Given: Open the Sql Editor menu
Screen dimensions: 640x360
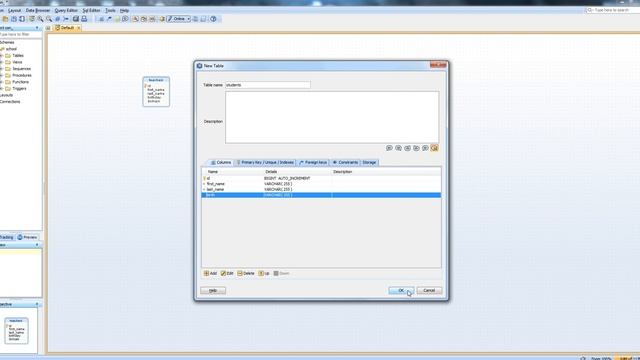Looking at the screenshot, I should pos(91,10).
